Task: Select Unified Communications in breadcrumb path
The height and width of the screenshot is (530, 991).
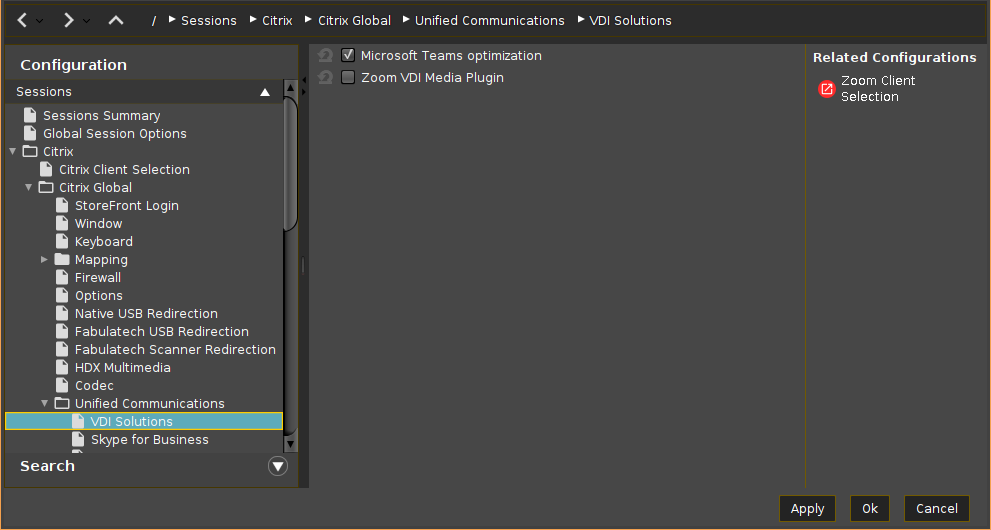Action: click(x=489, y=21)
